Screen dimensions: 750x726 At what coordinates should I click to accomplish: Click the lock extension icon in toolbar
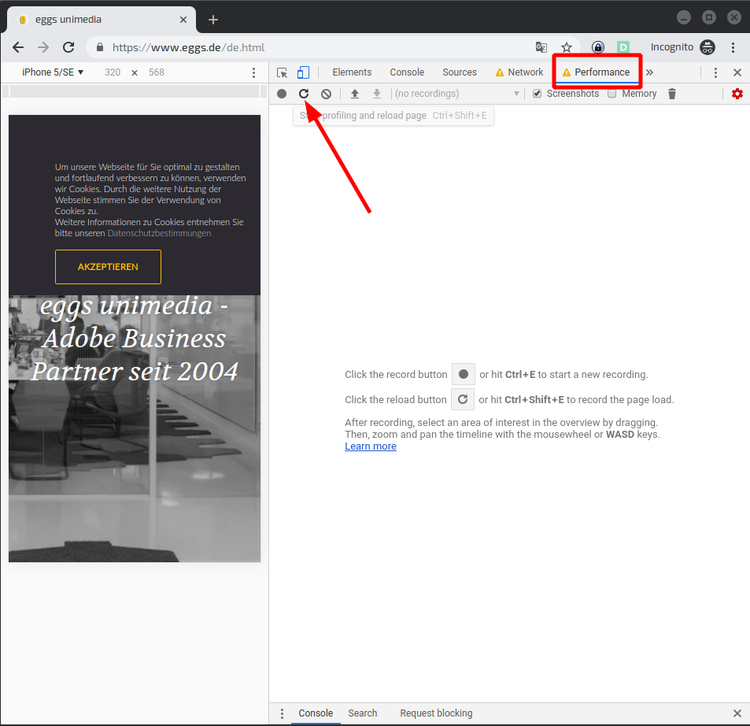[x=598, y=47]
